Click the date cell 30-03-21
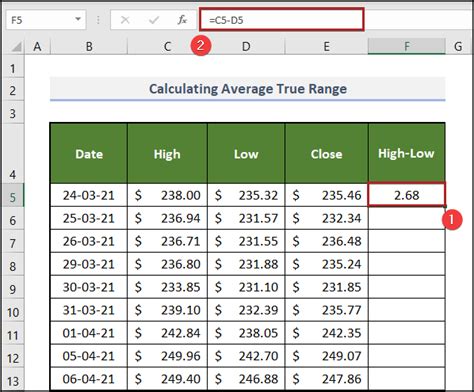474x392 pixels. pos(89,287)
